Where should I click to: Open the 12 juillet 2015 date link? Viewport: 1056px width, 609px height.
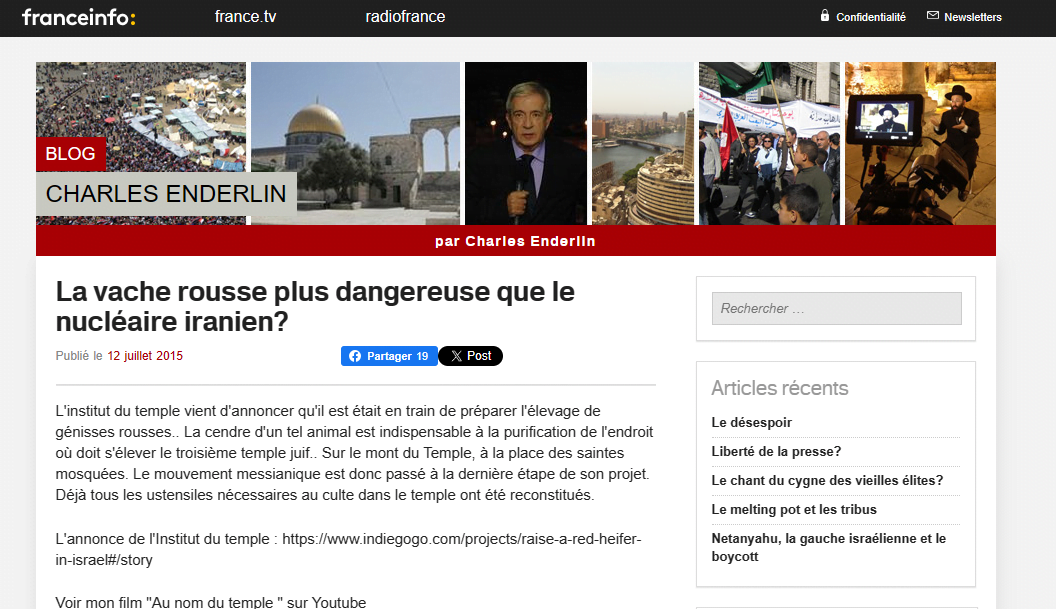point(145,356)
